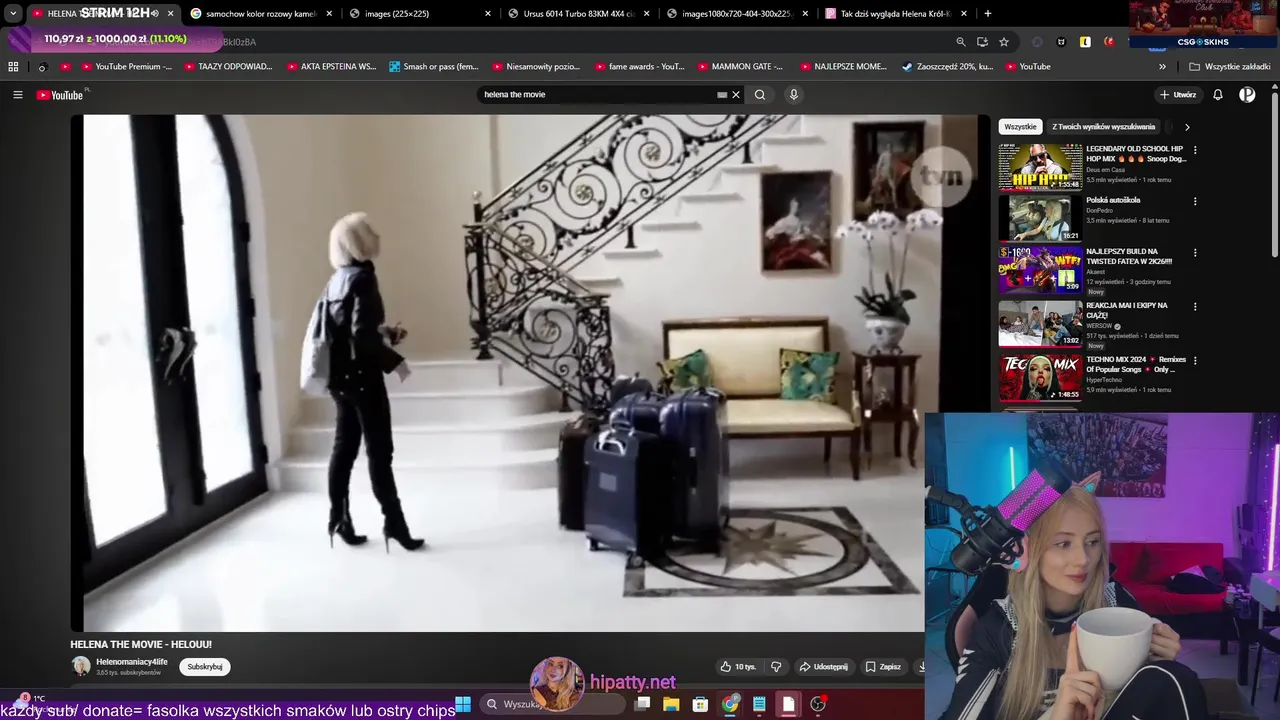Open Chrome from the taskbar

[730, 704]
